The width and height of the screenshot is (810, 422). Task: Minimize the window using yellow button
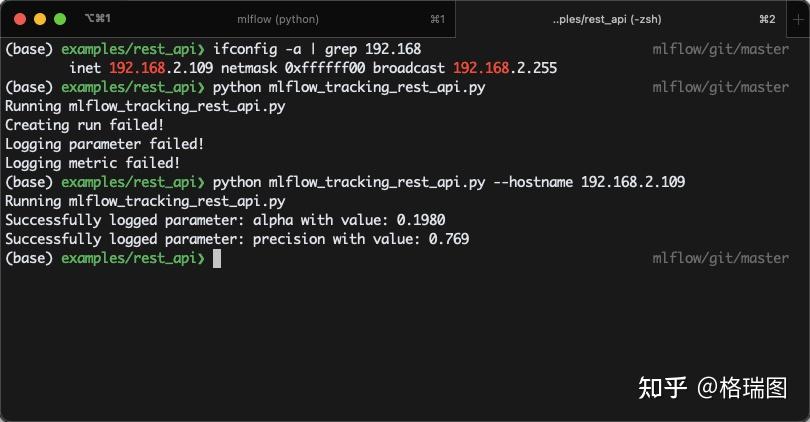coord(40,19)
